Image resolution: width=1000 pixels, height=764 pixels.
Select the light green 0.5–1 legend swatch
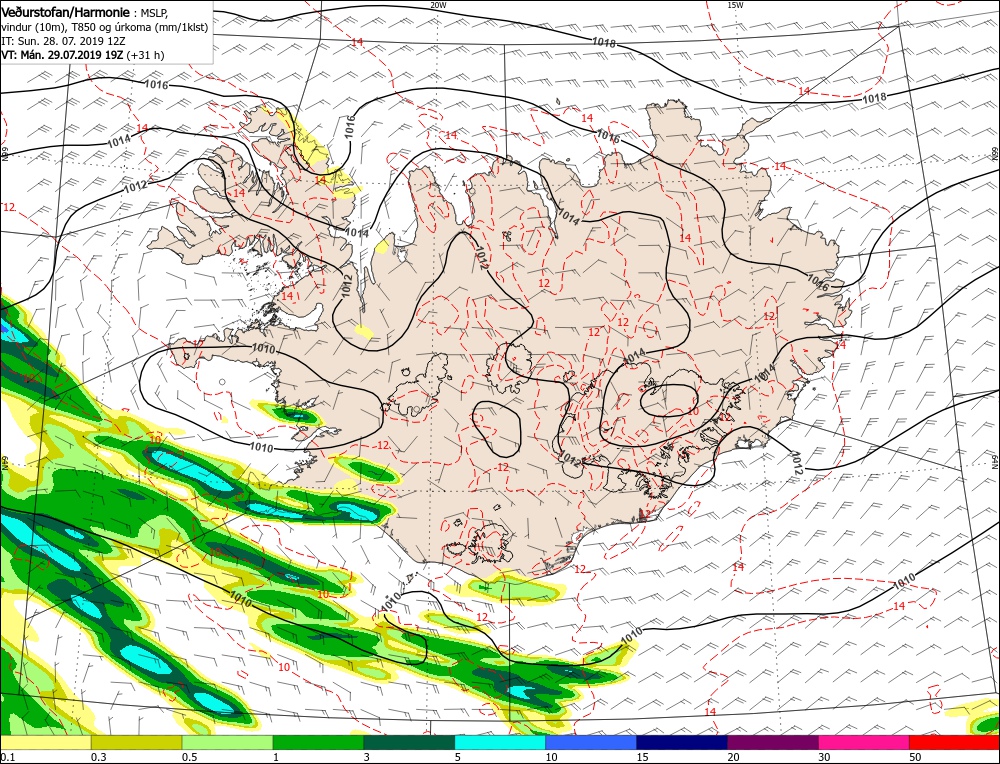coord(227,742)
